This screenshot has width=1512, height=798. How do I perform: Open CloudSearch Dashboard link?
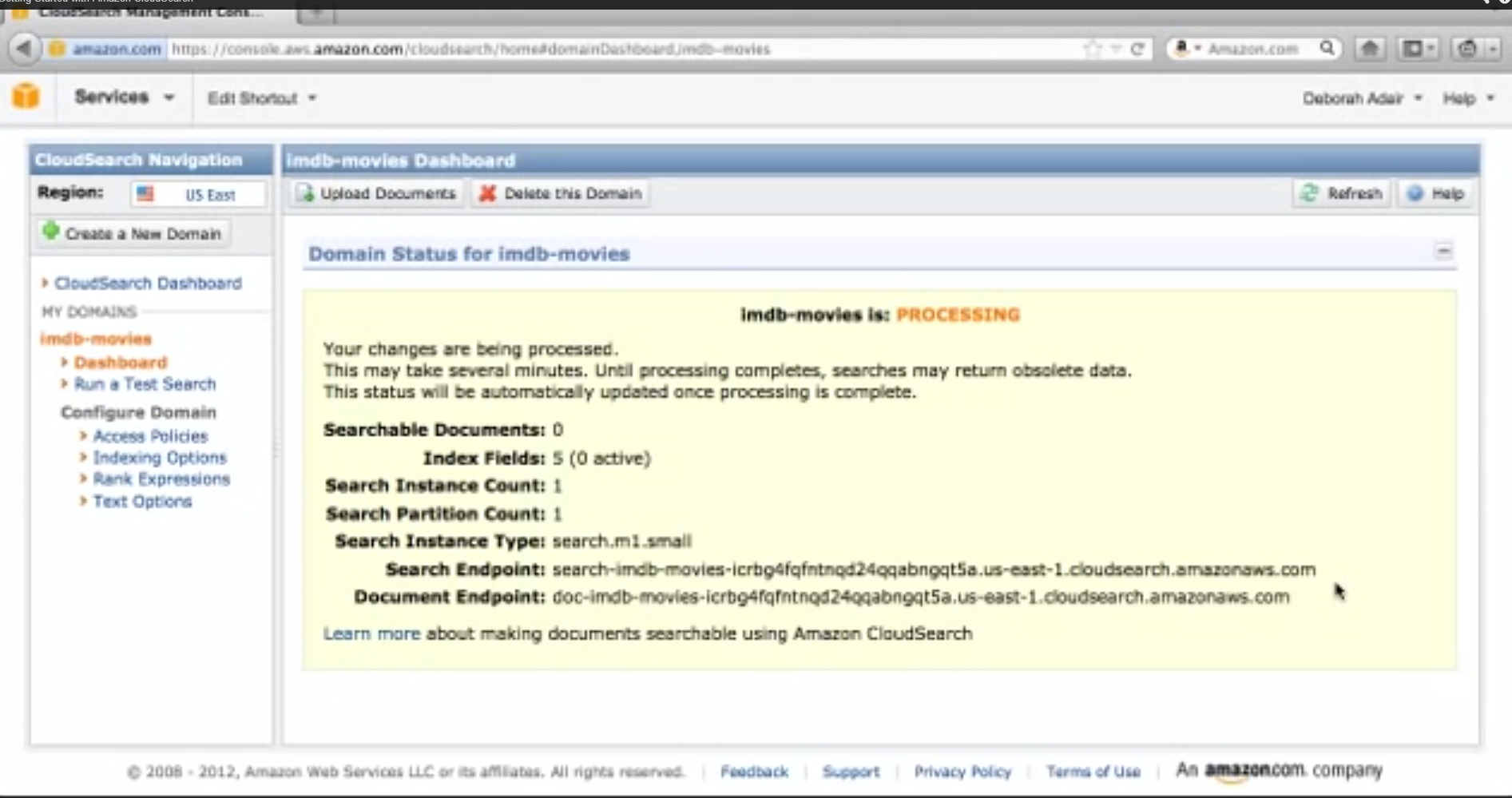[148, 284]
